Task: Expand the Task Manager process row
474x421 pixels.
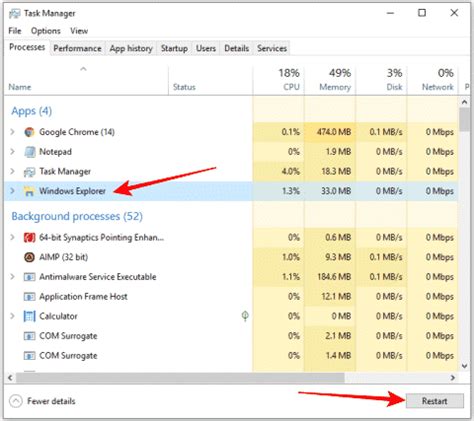Action: [13, 171]
